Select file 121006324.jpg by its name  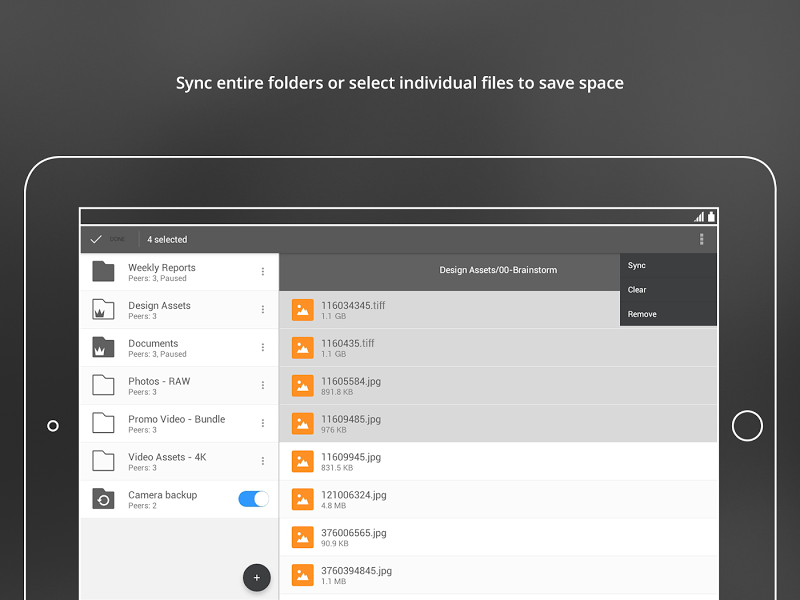coord(354,495)
